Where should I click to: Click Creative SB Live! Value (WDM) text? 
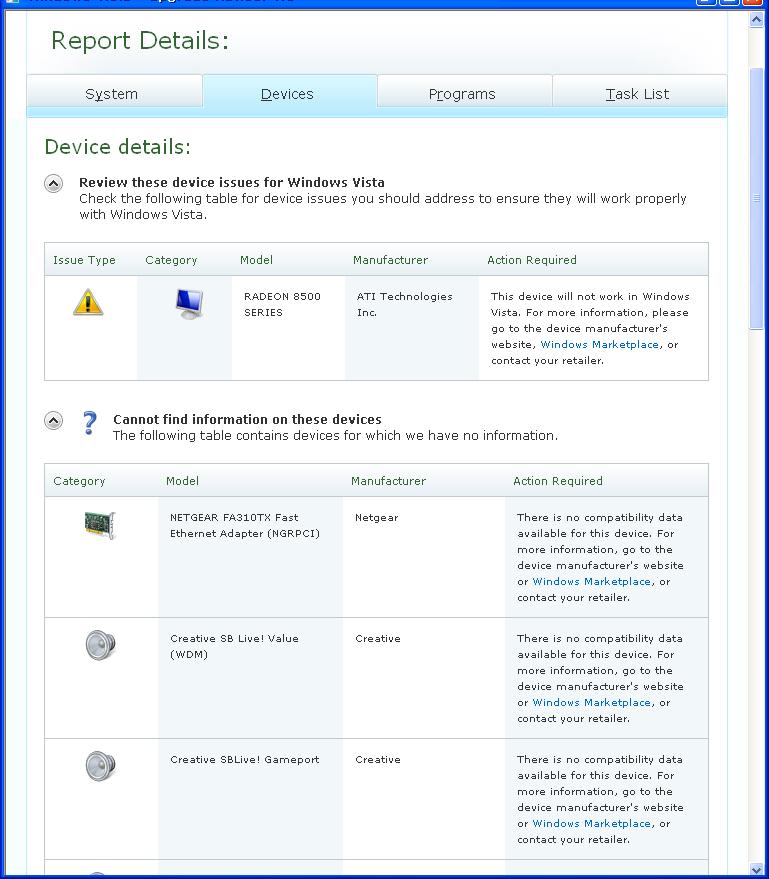[x=234, y=646]
